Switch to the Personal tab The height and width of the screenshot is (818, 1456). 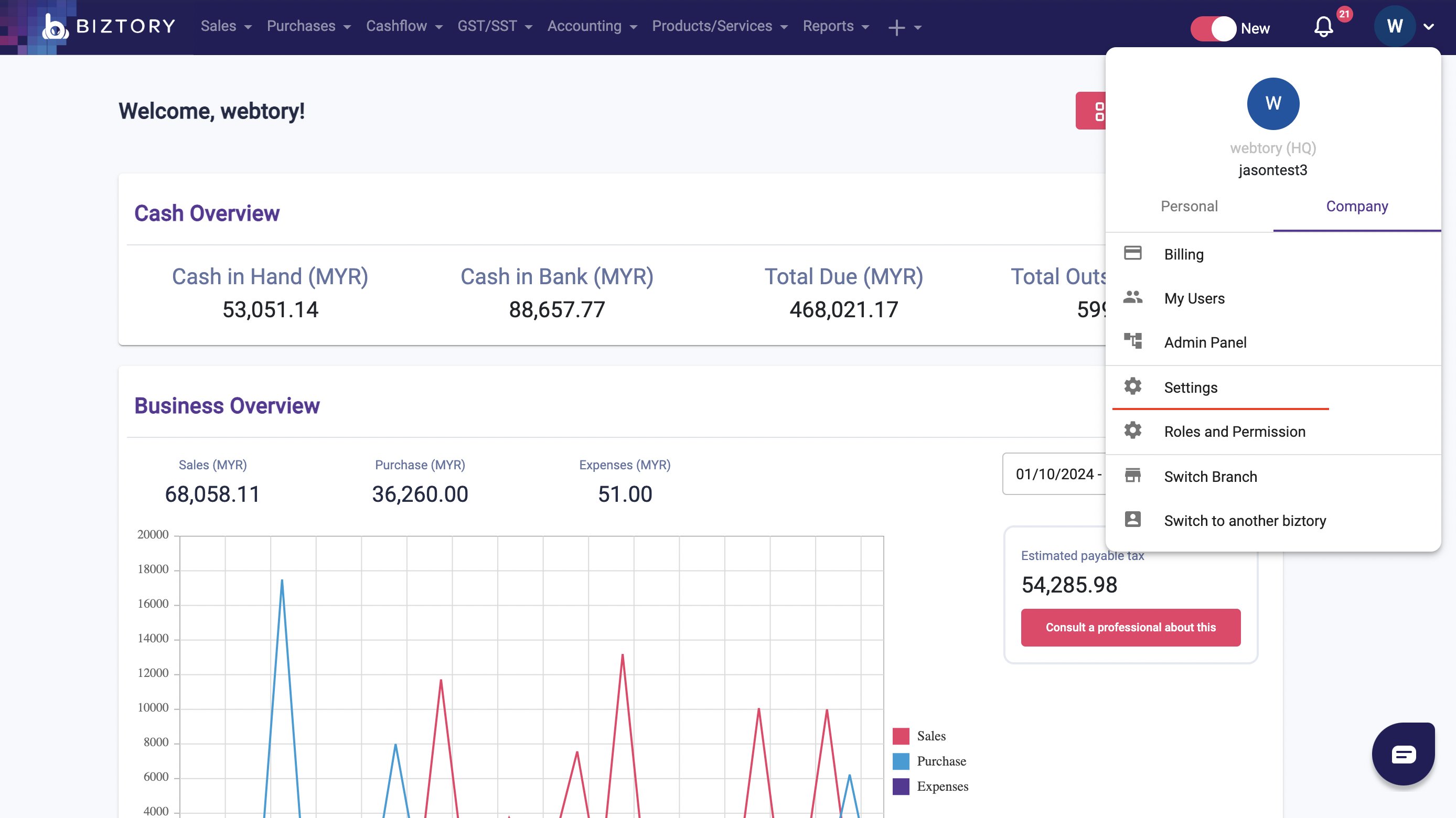pos(1189,206)
